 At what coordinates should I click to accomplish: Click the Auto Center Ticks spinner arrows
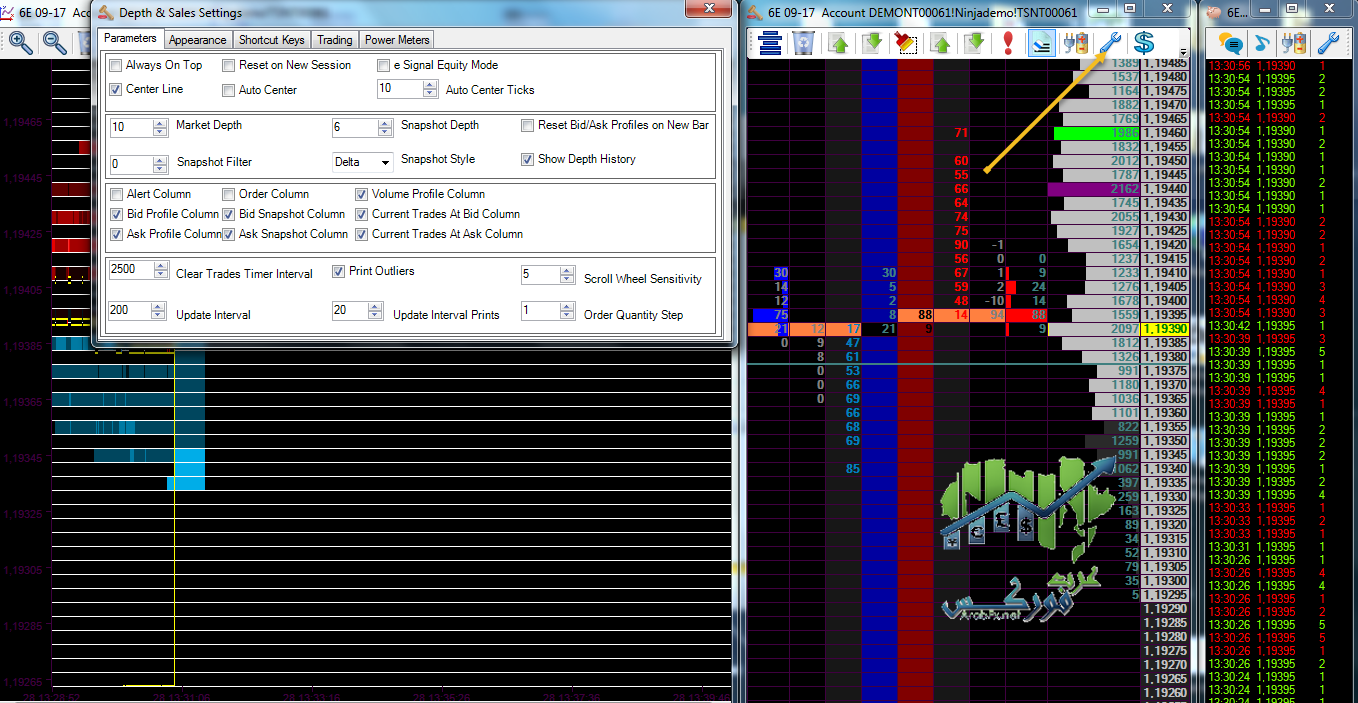pos(430,89)
